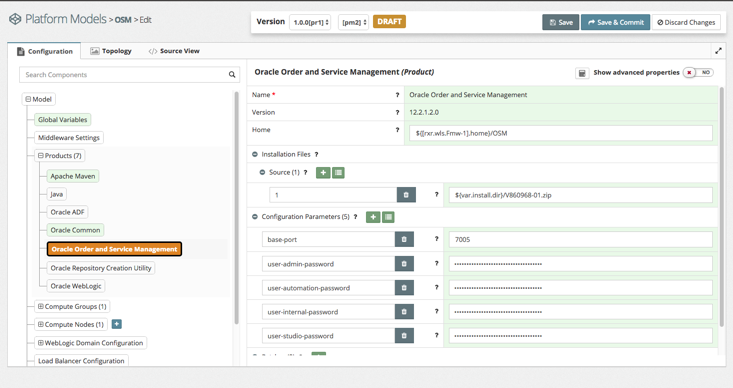This screenshot has width=733, height=388.
Task: Click the Platform Models logo icon
Action: (15, 19)
